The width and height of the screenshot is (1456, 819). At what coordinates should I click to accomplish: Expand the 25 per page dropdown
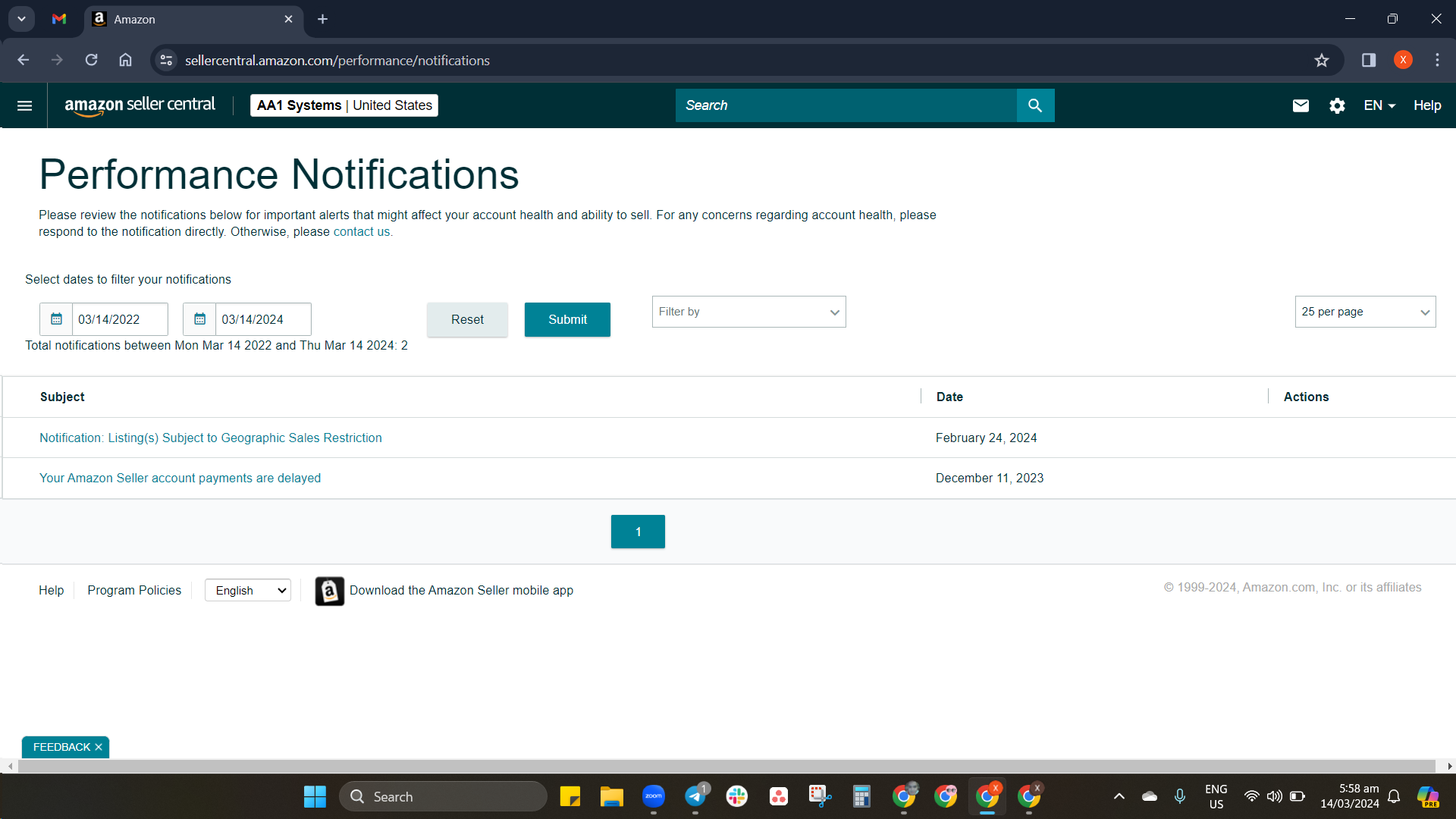pyautogui.click(x=1365, y=312)
